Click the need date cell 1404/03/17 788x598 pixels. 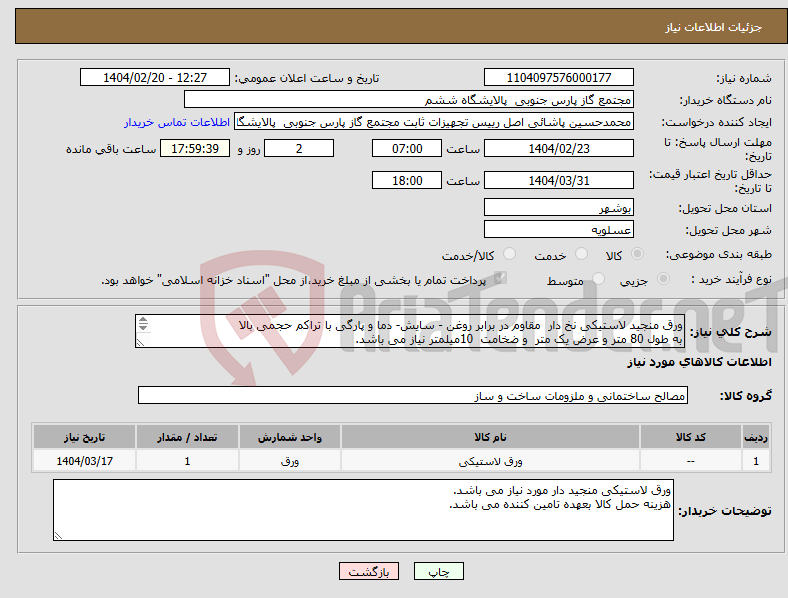click(84, 461)
